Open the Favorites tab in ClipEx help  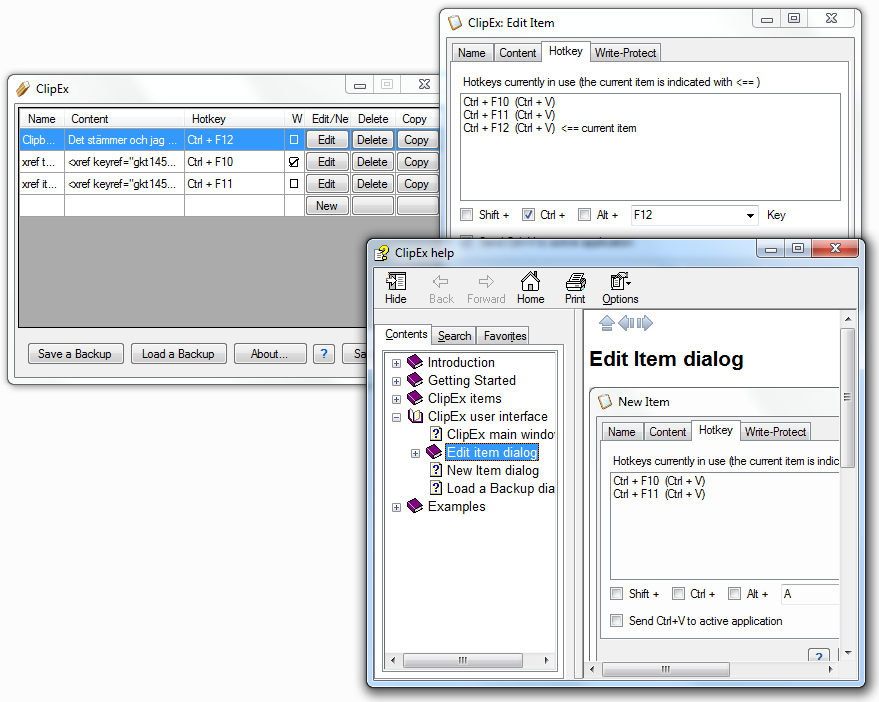pos(505,336)
